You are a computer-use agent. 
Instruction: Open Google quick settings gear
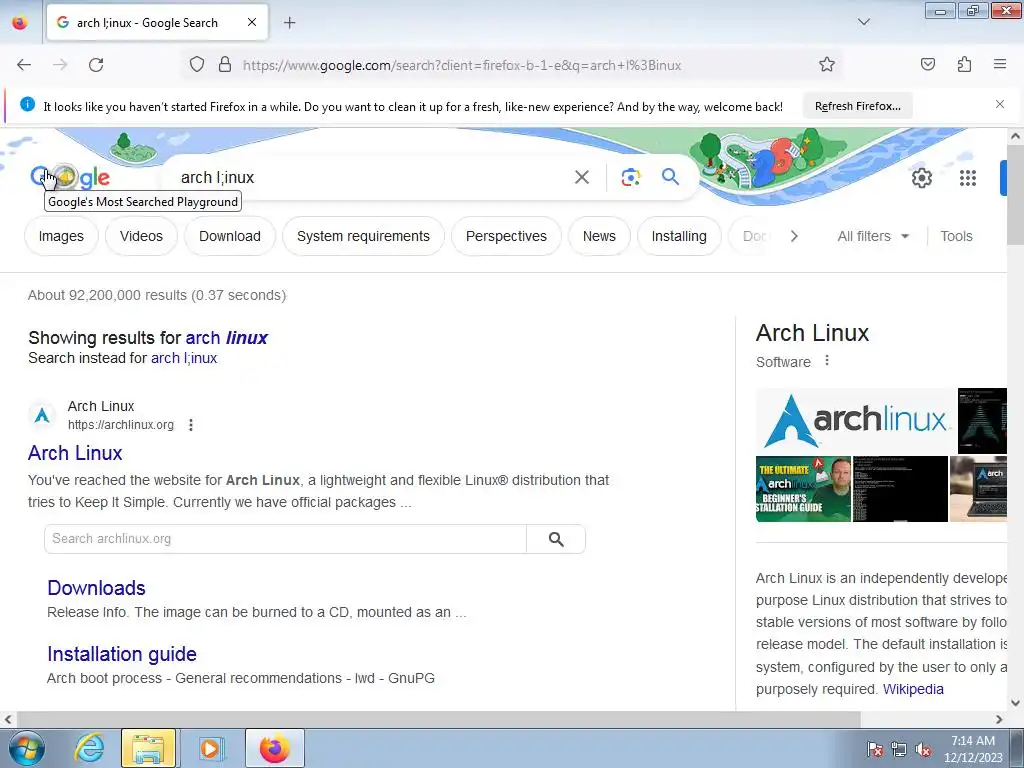coord(921,178)
